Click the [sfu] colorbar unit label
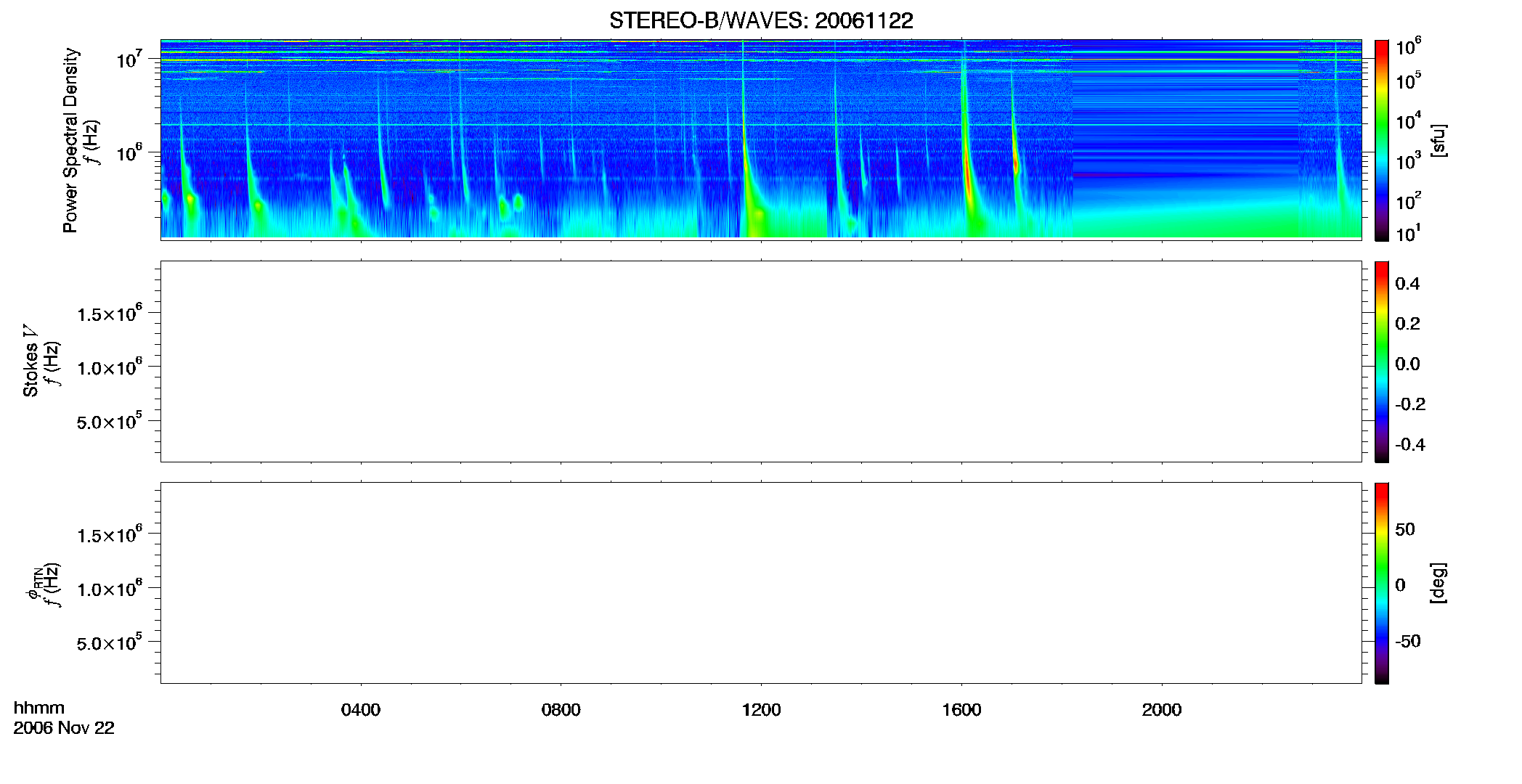Image resolution: width=1522 pixels, height=784 pixels. pos(1438,140)
